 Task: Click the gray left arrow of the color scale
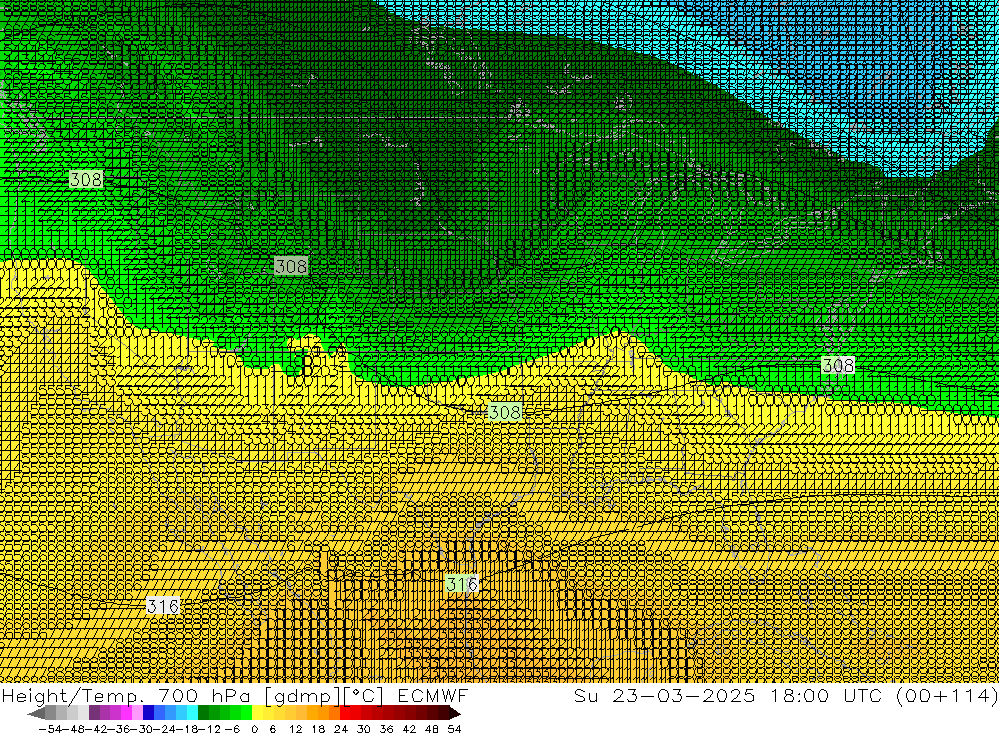[36, 713]
